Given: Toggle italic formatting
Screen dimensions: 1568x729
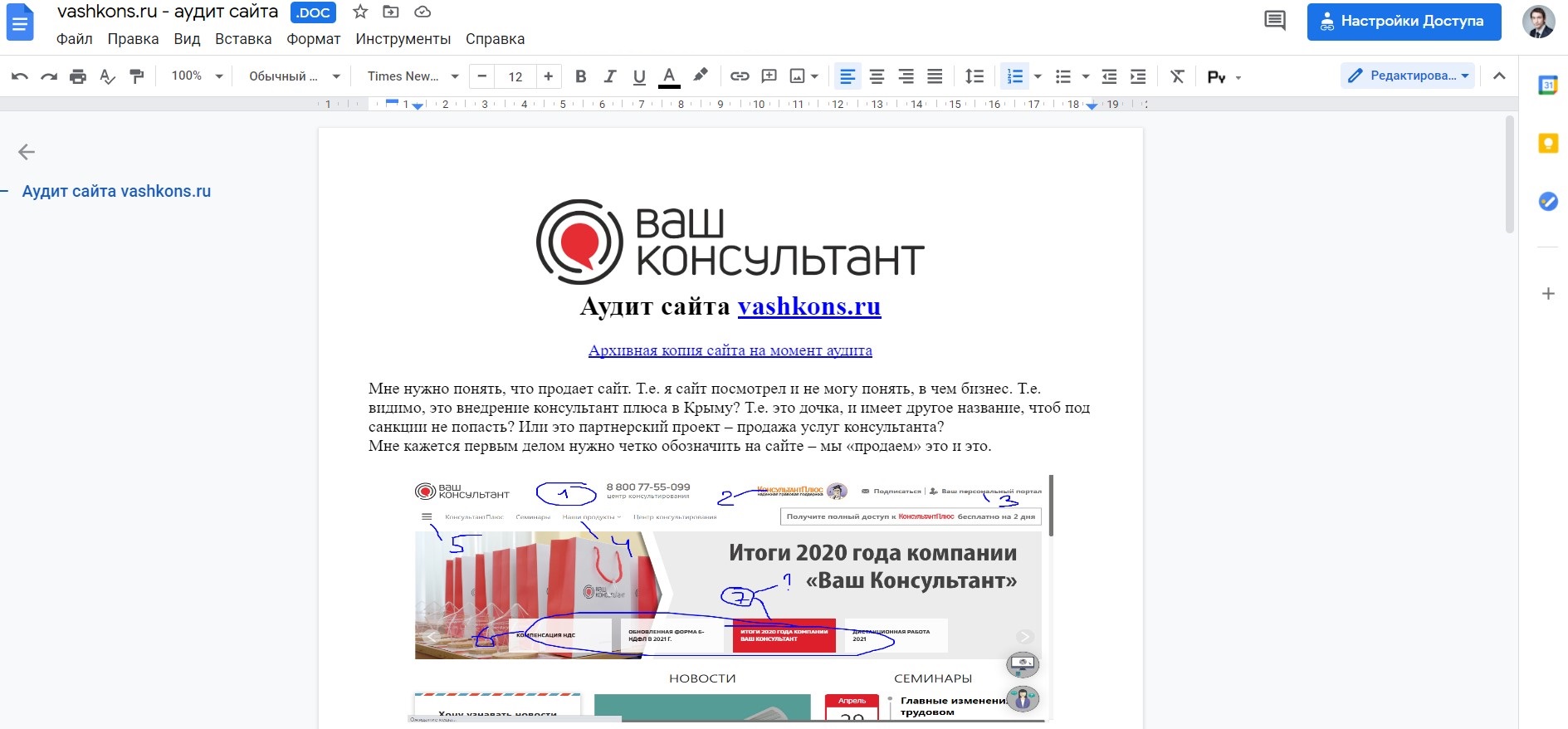Looking at the screenshot, I should (610, 76).
